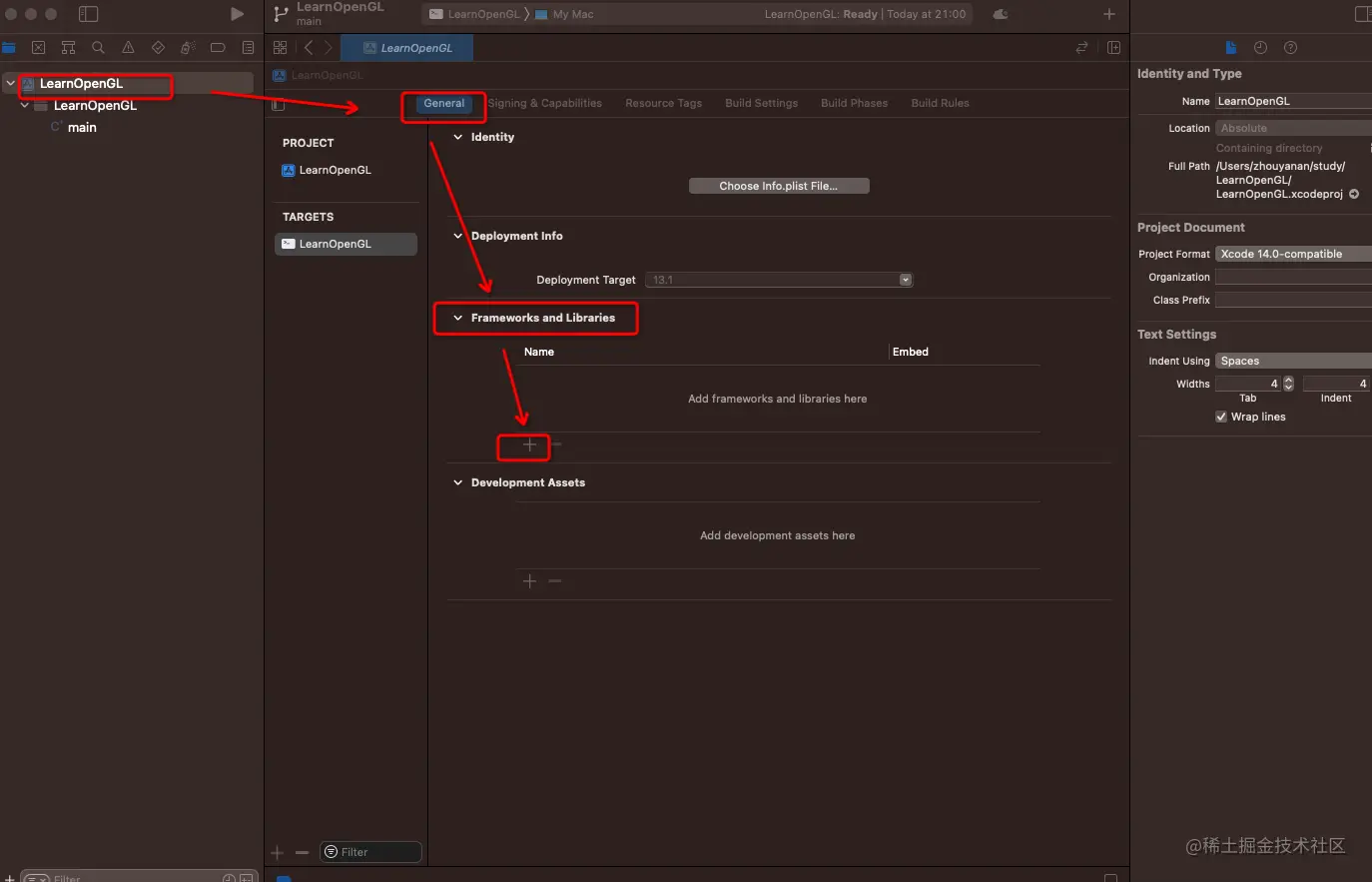Select LearnOpenGL under TARGETS

coord(345,244)
